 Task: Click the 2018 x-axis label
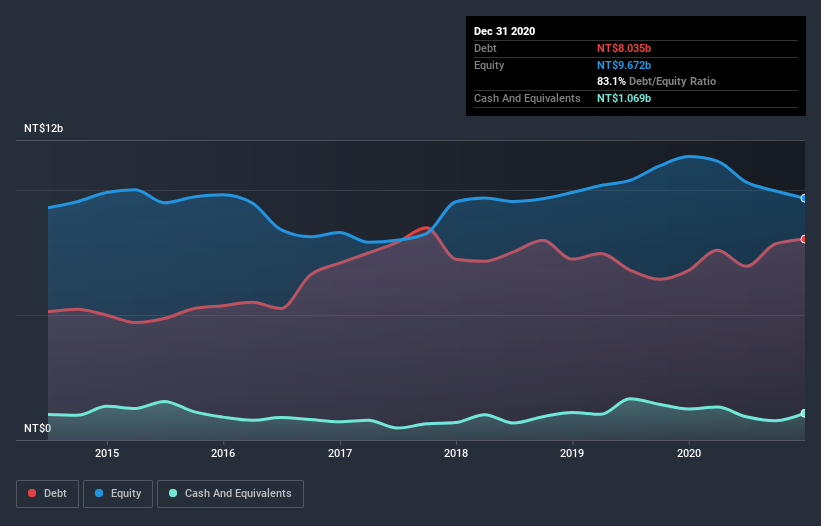click(x=456, y=453)
